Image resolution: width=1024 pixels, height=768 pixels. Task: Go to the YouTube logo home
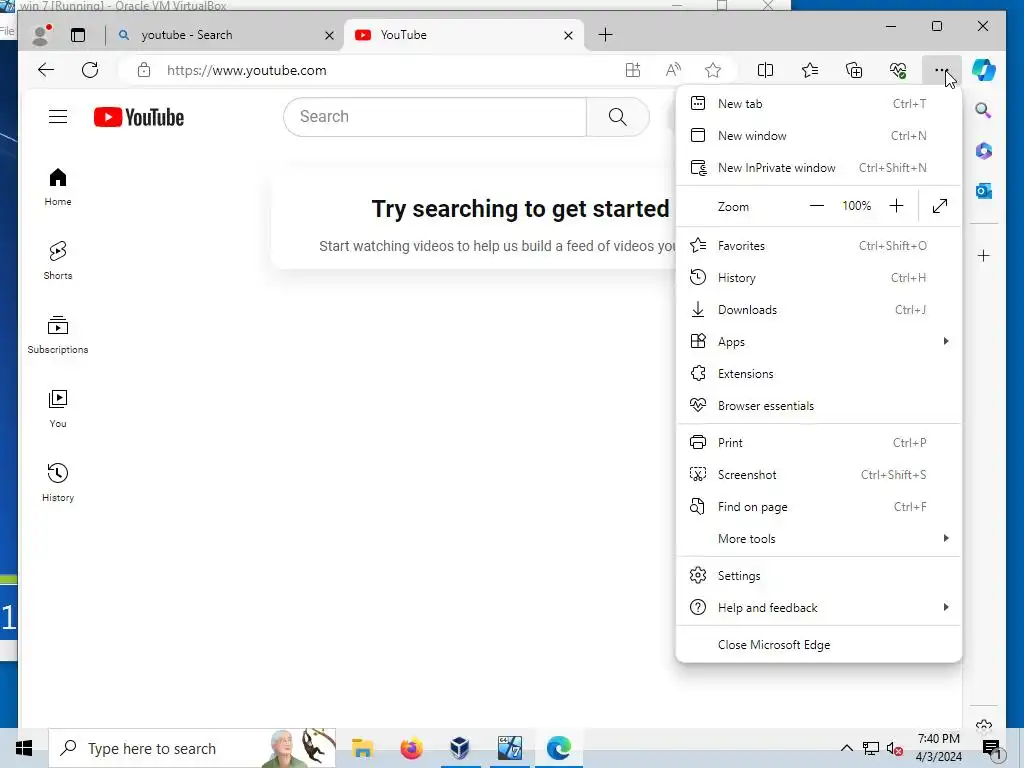click(x=138, y=117)
